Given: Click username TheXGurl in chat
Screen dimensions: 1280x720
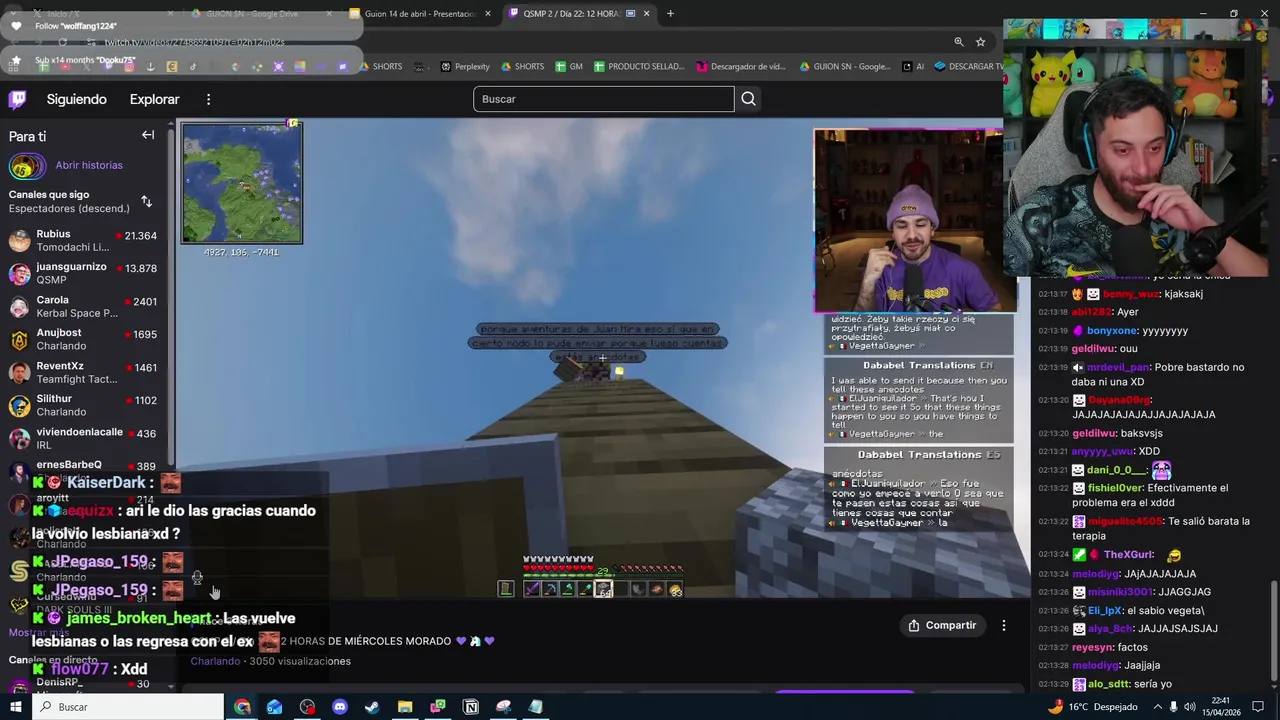Looking at the screenshot, I should [1128, 555].
